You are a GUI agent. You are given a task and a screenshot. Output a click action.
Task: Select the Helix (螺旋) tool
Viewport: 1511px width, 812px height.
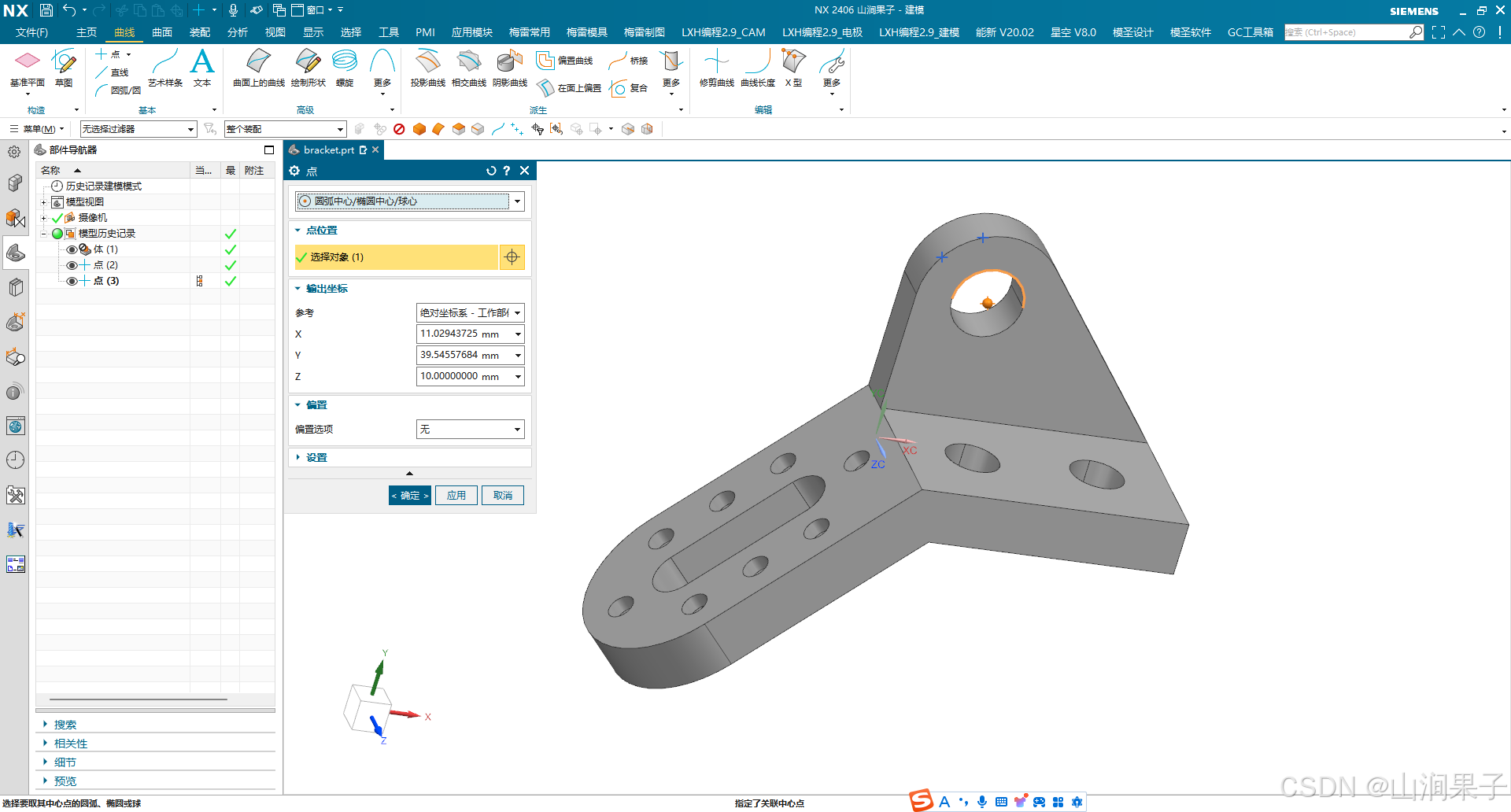[x=345, y=68]
